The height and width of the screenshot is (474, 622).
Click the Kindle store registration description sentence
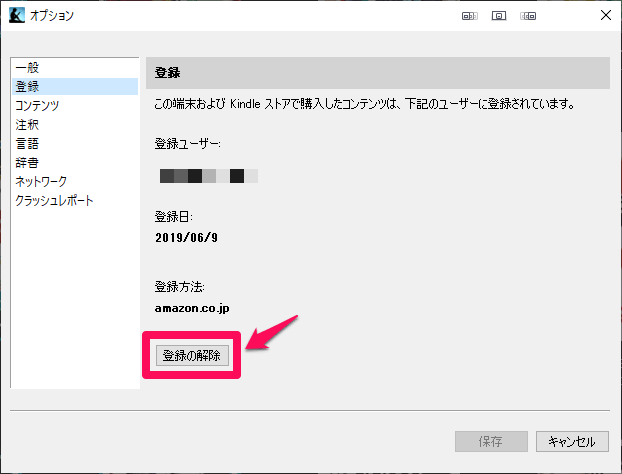365,104
